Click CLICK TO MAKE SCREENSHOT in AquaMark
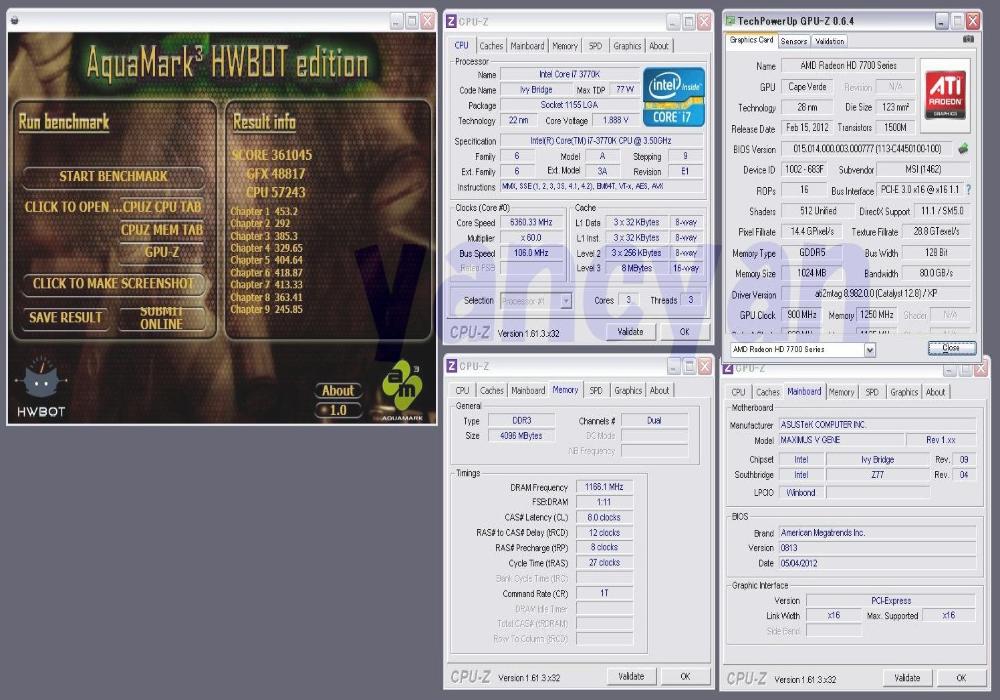The image size is (1000, 700). pos(114,284)
